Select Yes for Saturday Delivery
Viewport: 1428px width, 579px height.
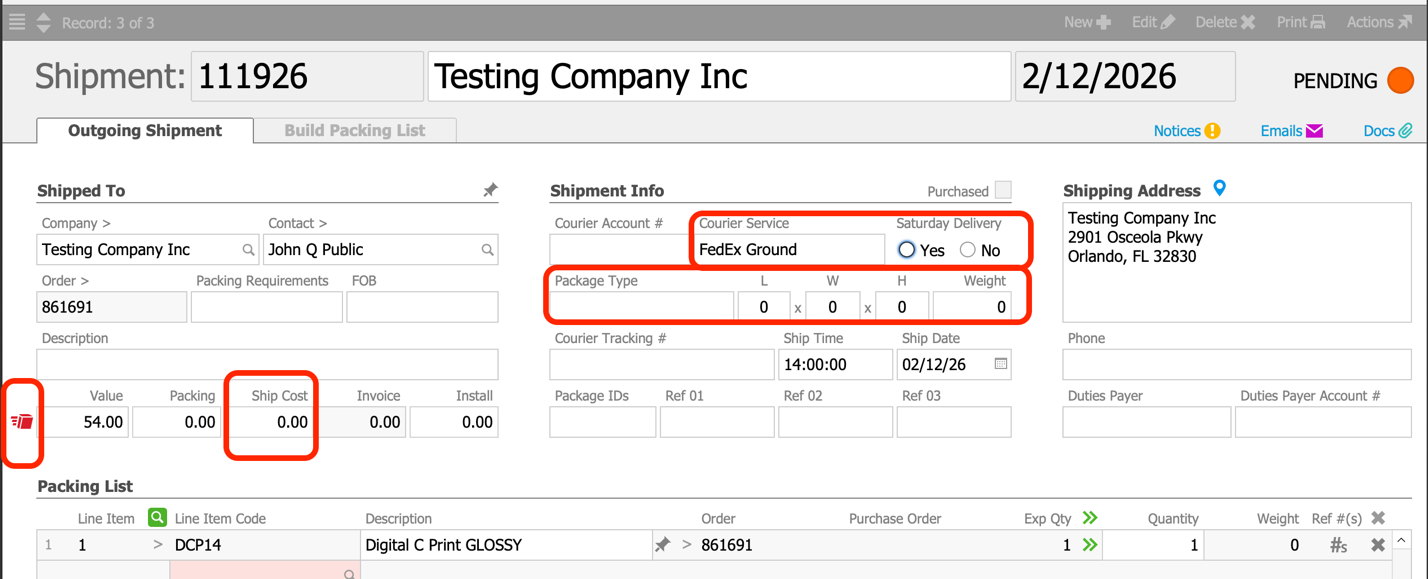tap(907, 250)
